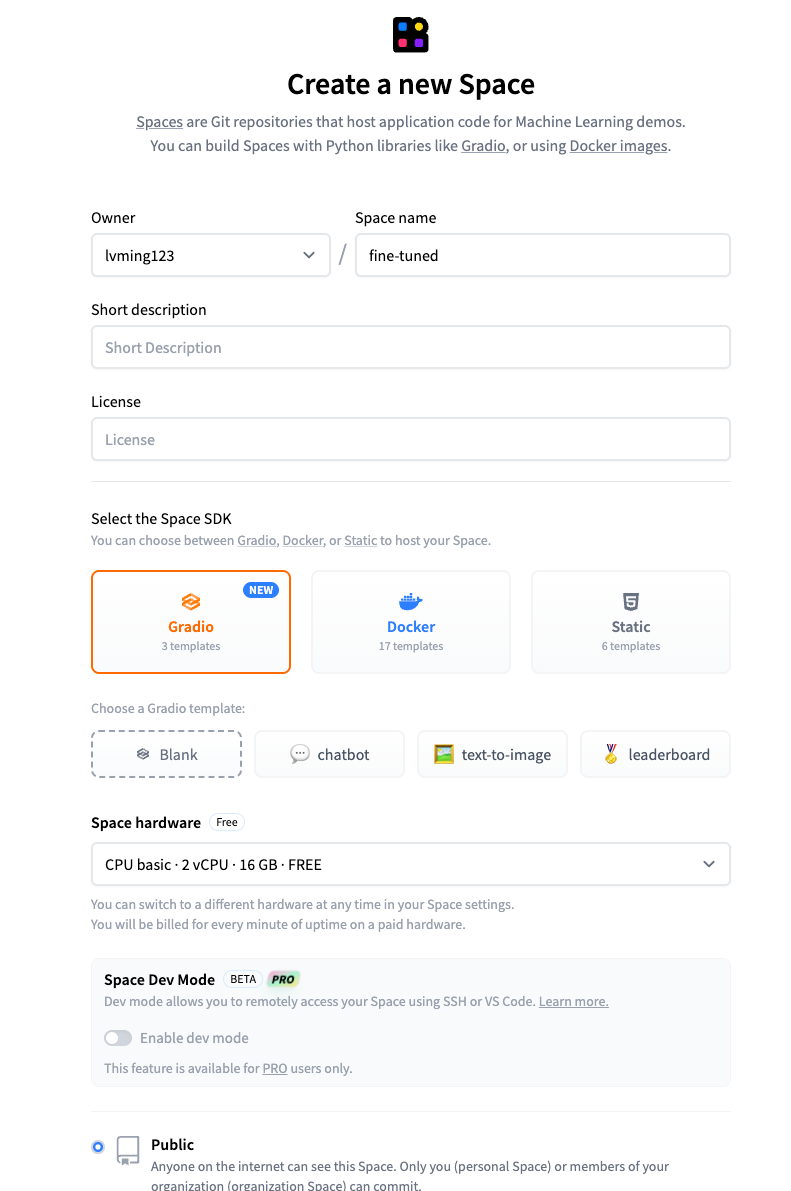Open the Docker images link
791x1191 pixels.
[619, 146]
